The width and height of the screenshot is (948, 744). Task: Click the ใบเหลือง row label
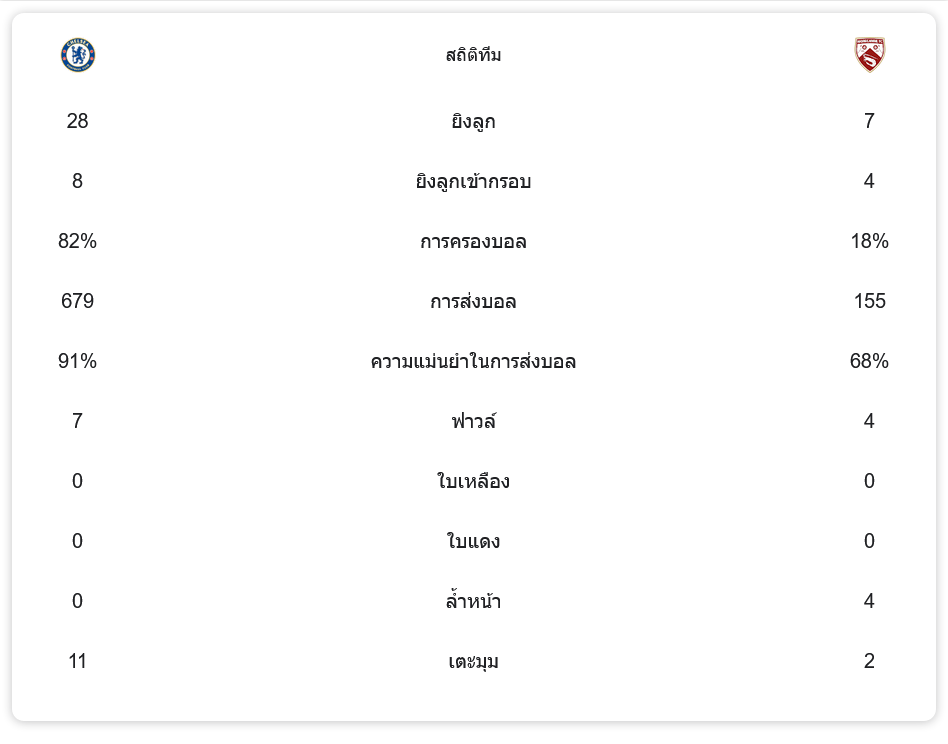click(x=473, y=482)
